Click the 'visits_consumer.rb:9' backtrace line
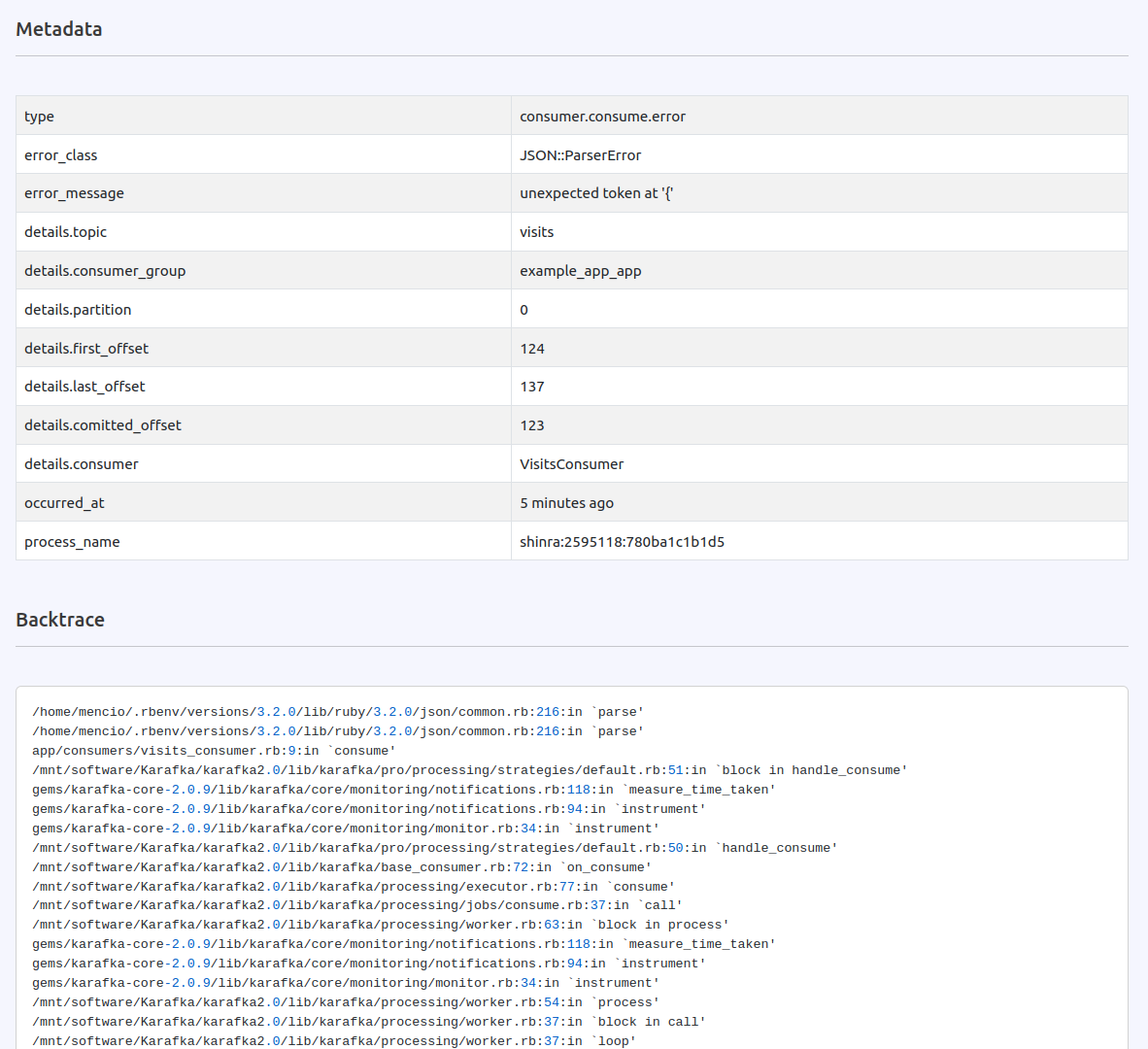 [214, 751]
